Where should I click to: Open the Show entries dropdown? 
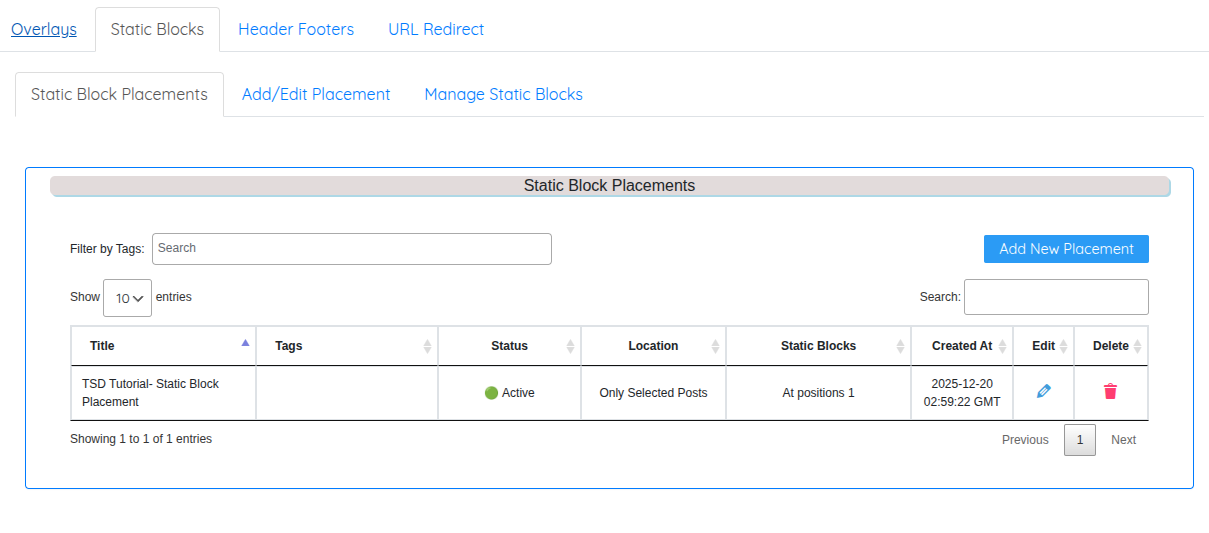128,298
